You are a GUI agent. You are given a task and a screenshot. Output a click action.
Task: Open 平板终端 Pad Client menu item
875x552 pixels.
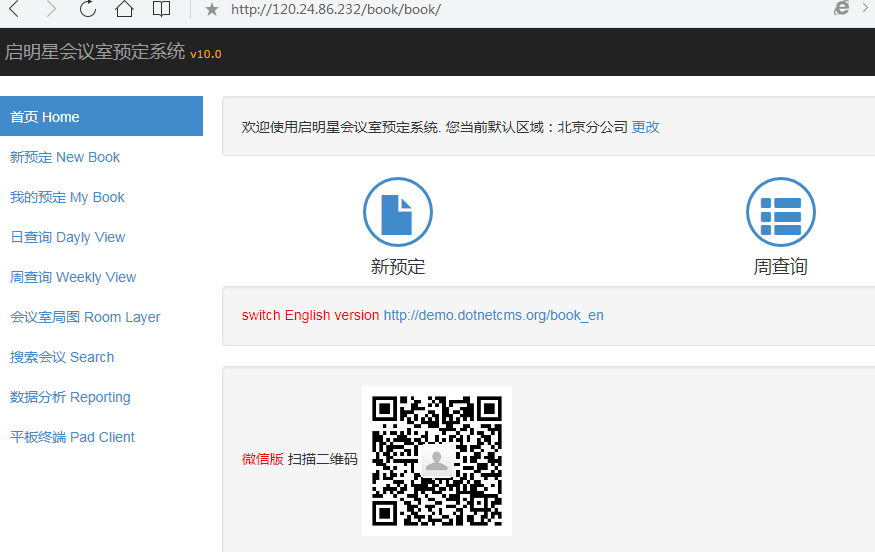(72, 437)
